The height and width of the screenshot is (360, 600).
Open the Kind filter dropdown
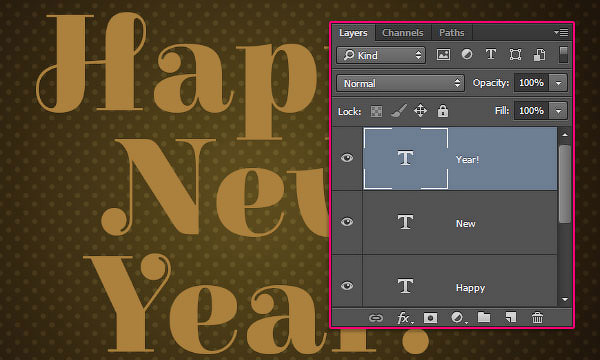tap(381, 55)
